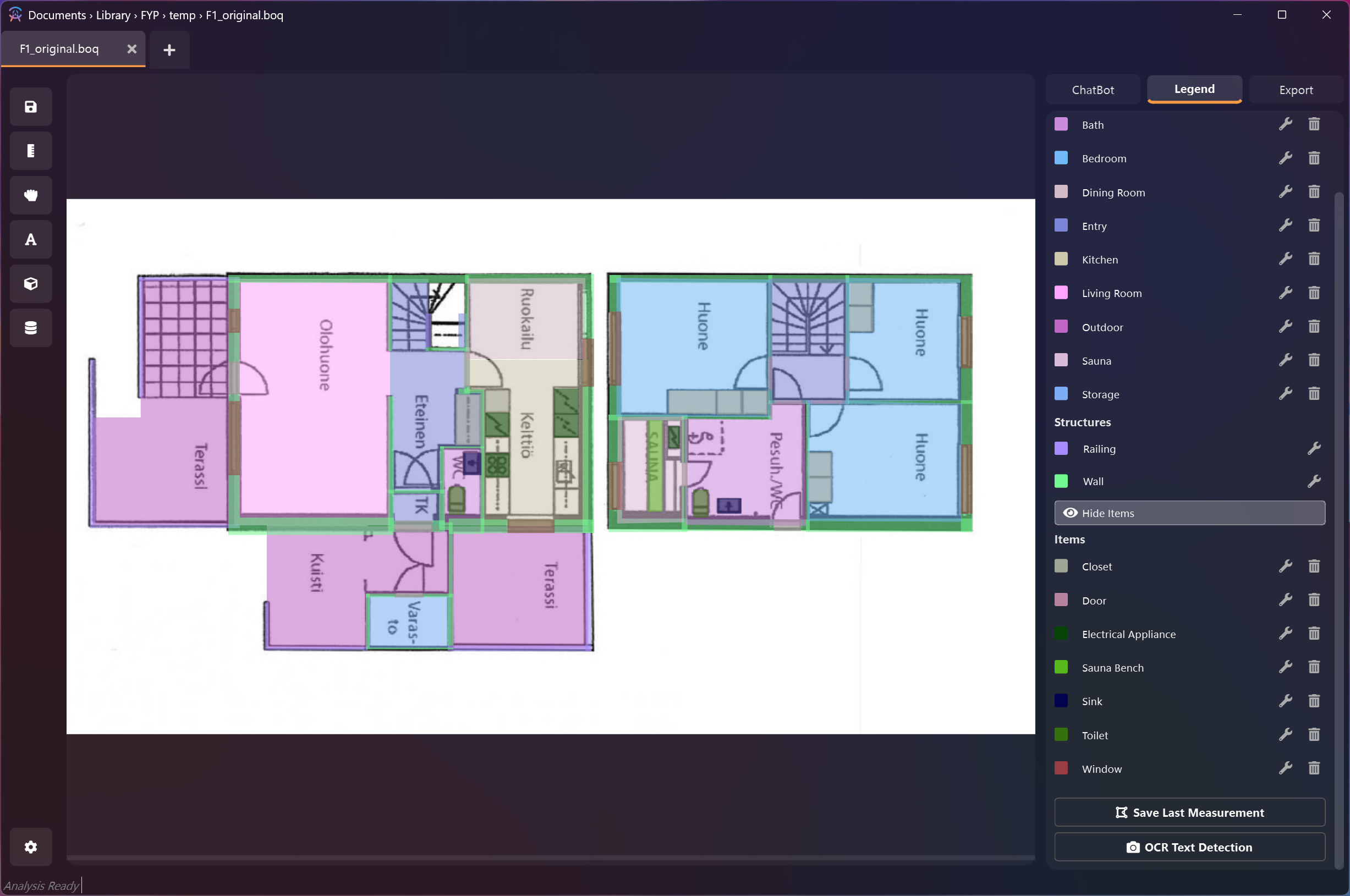
Task: Open the Export tab
Action: point(1296,90)
